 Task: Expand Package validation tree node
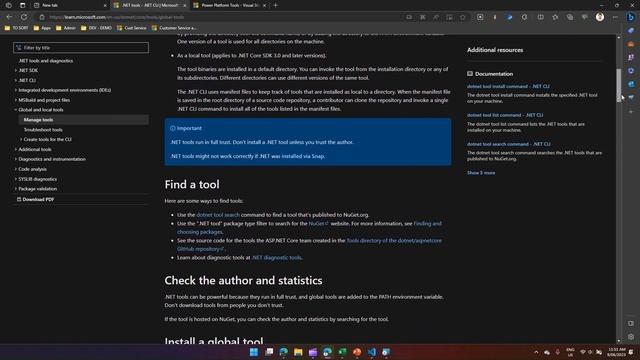pos(16,189)
